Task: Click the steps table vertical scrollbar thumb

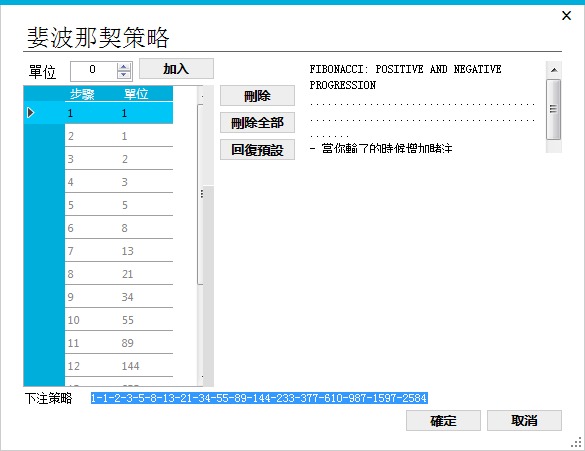Action: click(x=200, y=194)
